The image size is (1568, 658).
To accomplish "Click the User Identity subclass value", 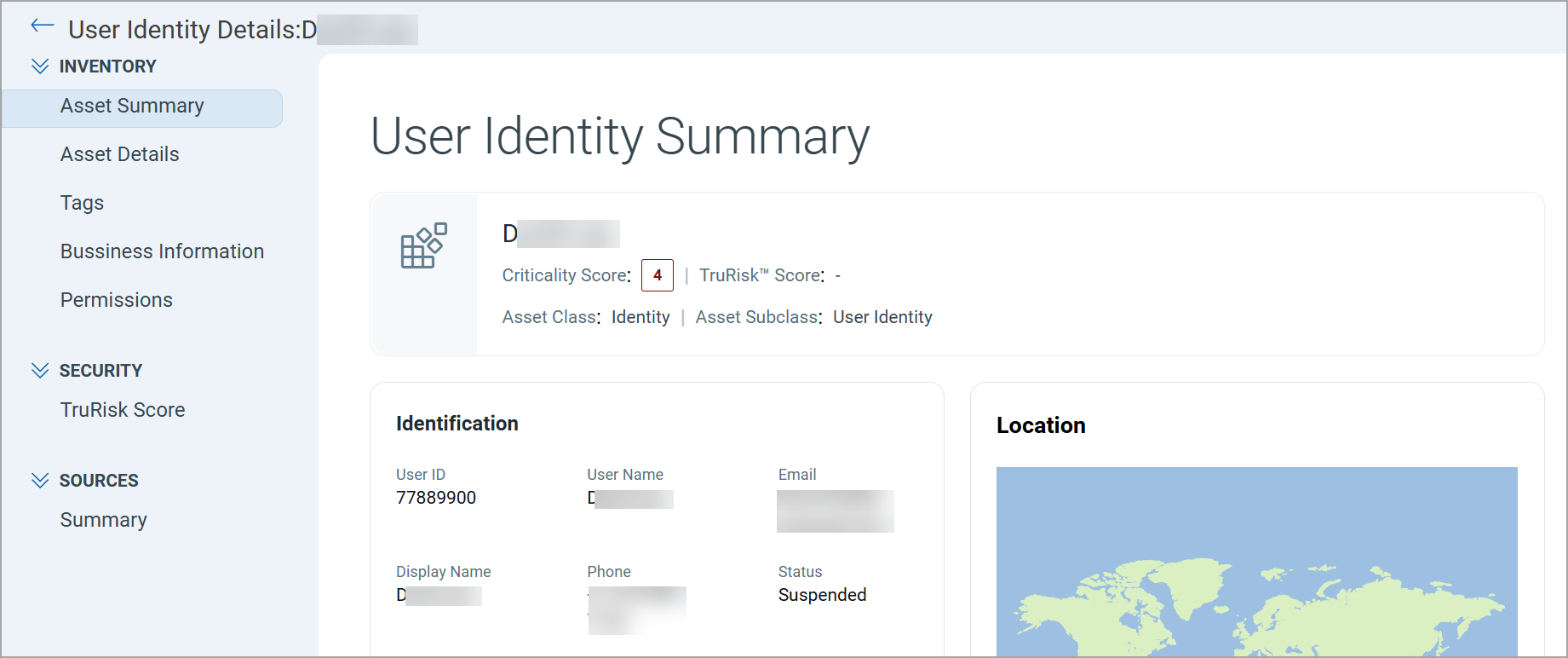I will tap(882, 317).
